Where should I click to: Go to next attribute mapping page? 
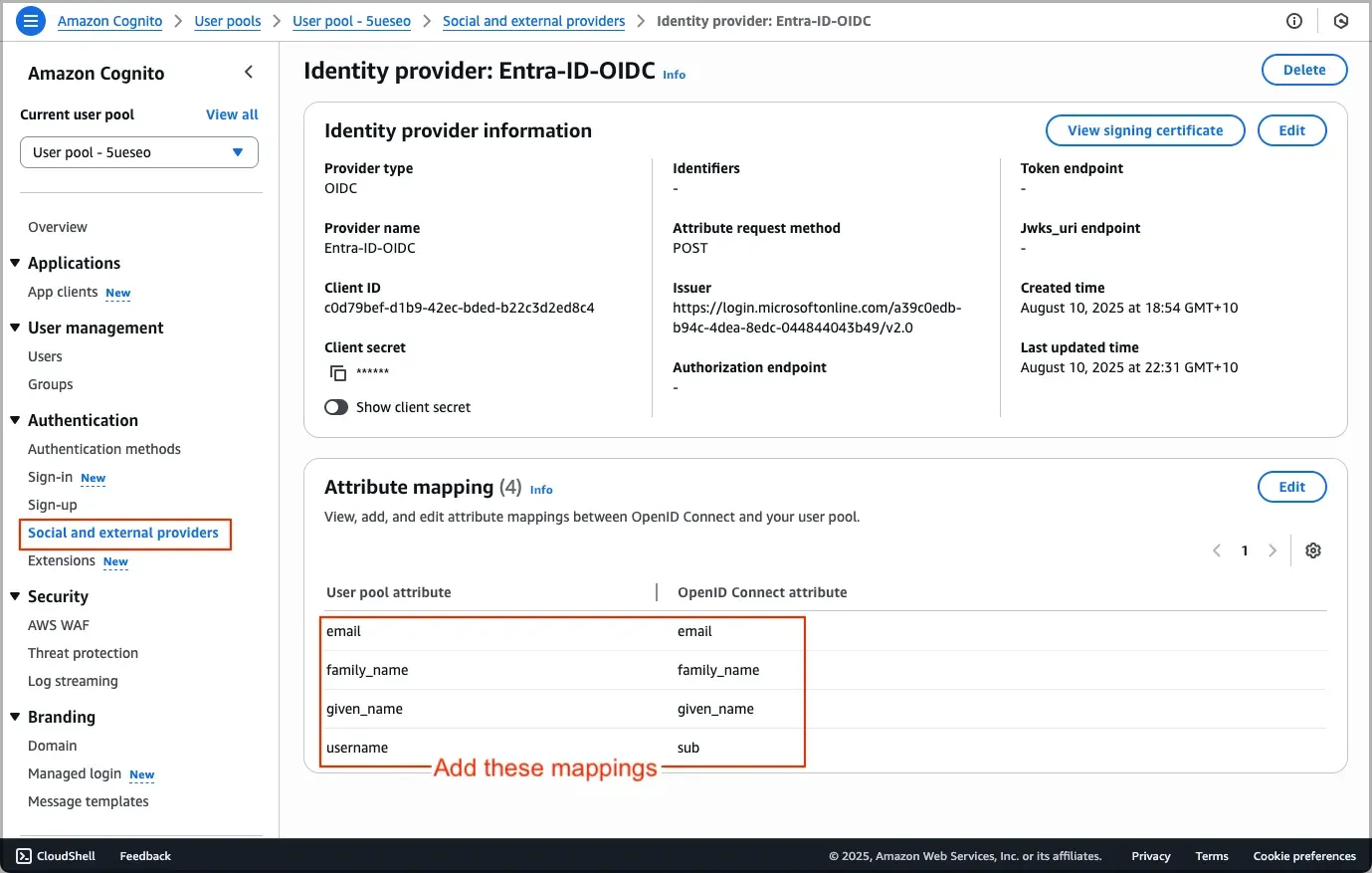pos(1273,550)
